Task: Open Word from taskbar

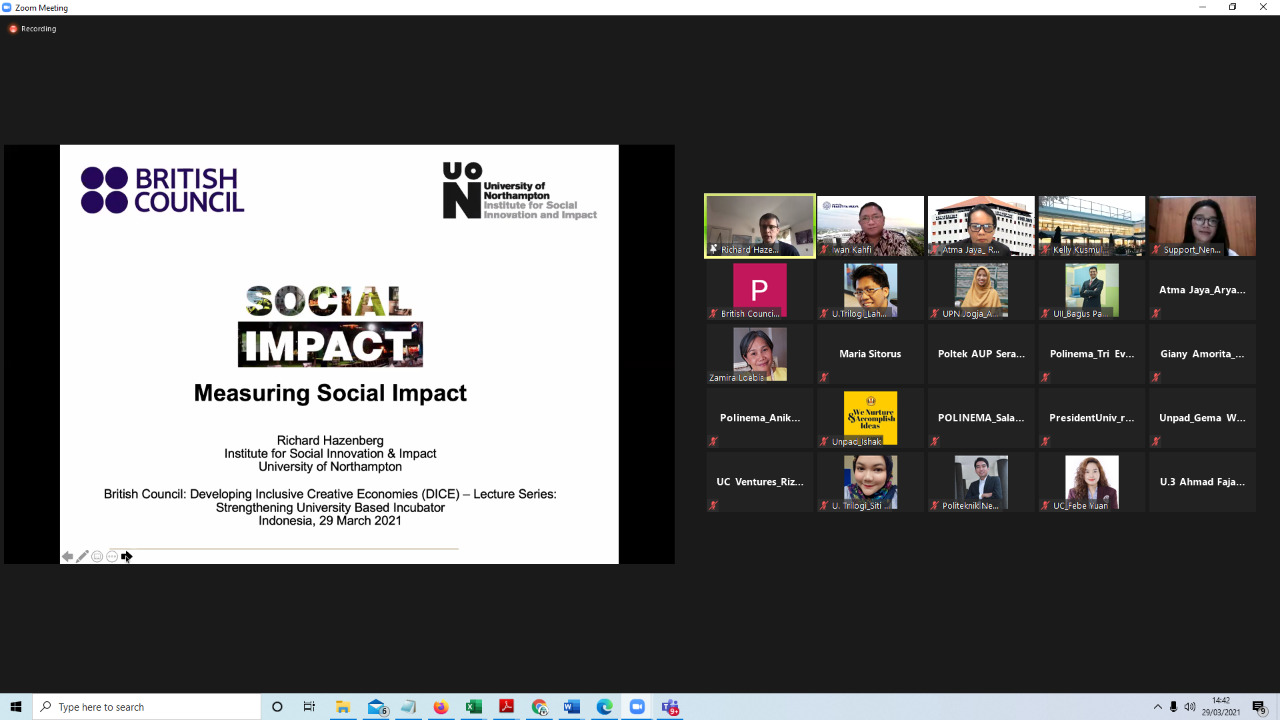Action: point(572,707)
